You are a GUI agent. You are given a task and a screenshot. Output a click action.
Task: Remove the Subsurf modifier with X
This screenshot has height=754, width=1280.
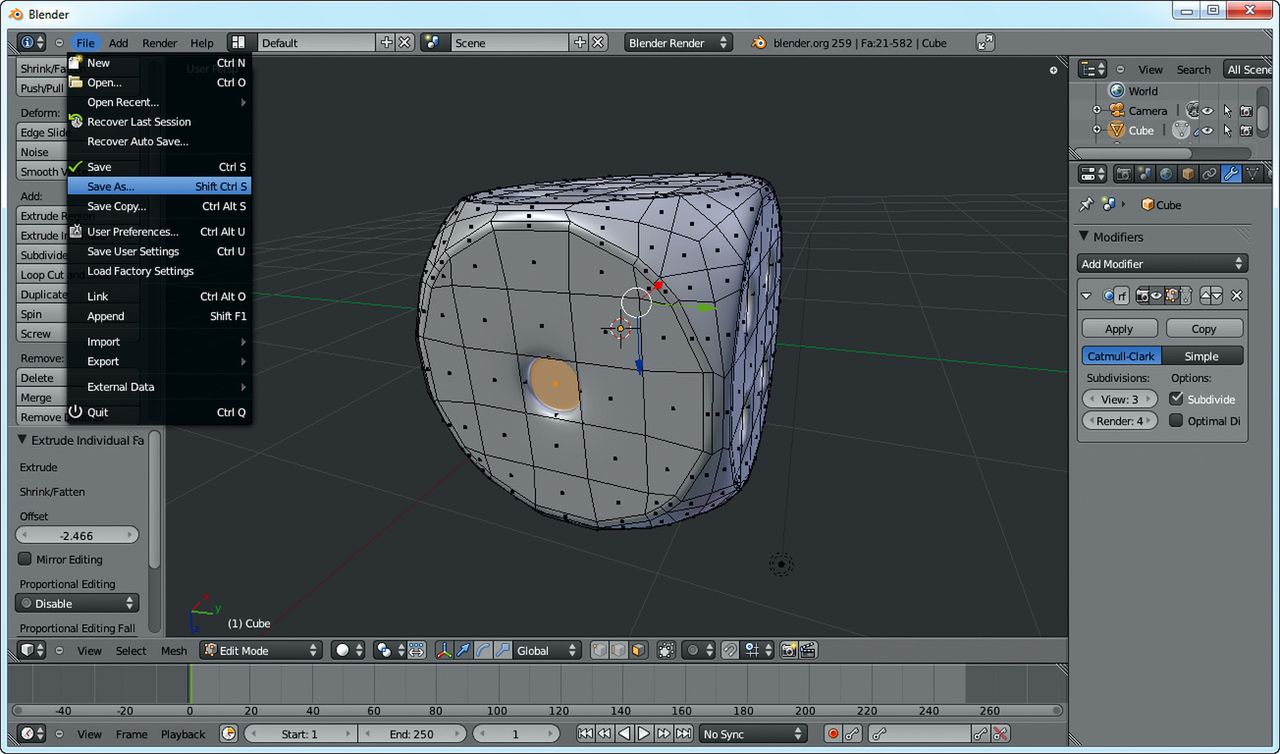[x=1236, y=296]
